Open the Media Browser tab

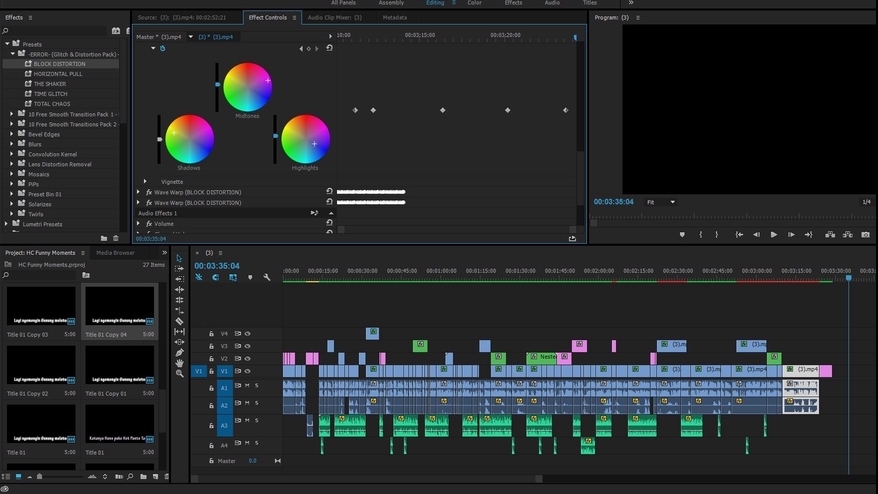pos(115,253)
